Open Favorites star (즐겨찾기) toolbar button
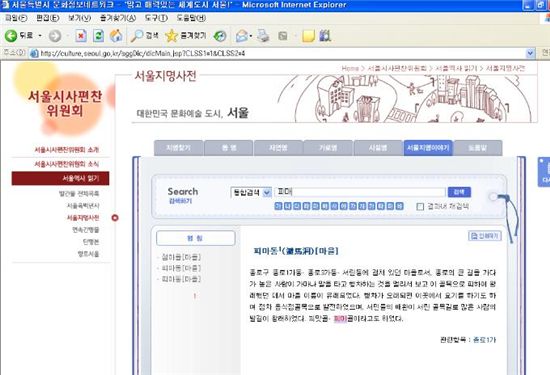This screenshot has height=375, width=550. pos(186,36)
